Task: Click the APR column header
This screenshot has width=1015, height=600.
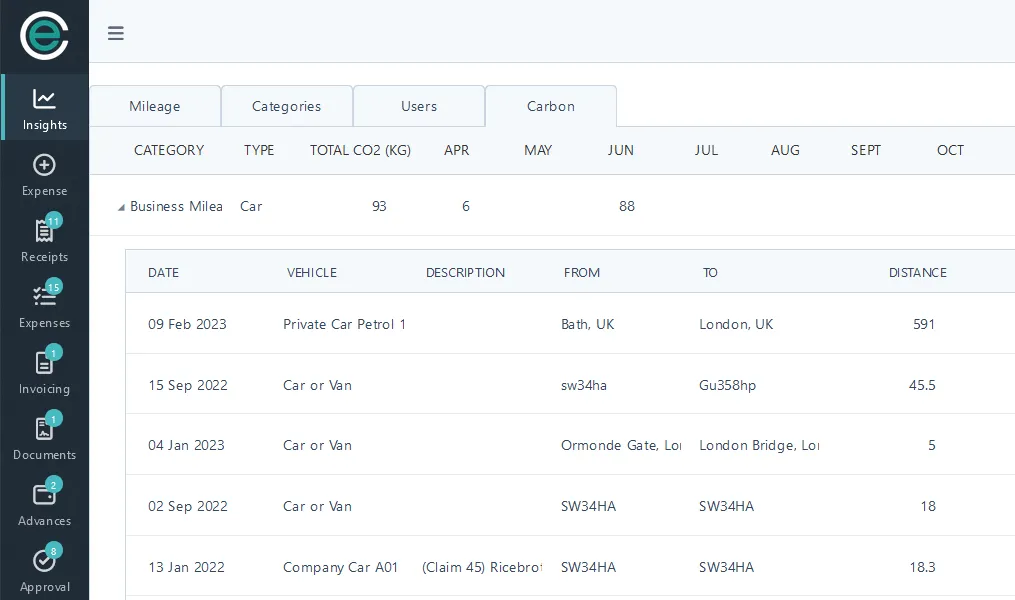Action: (x=456, y=150)
